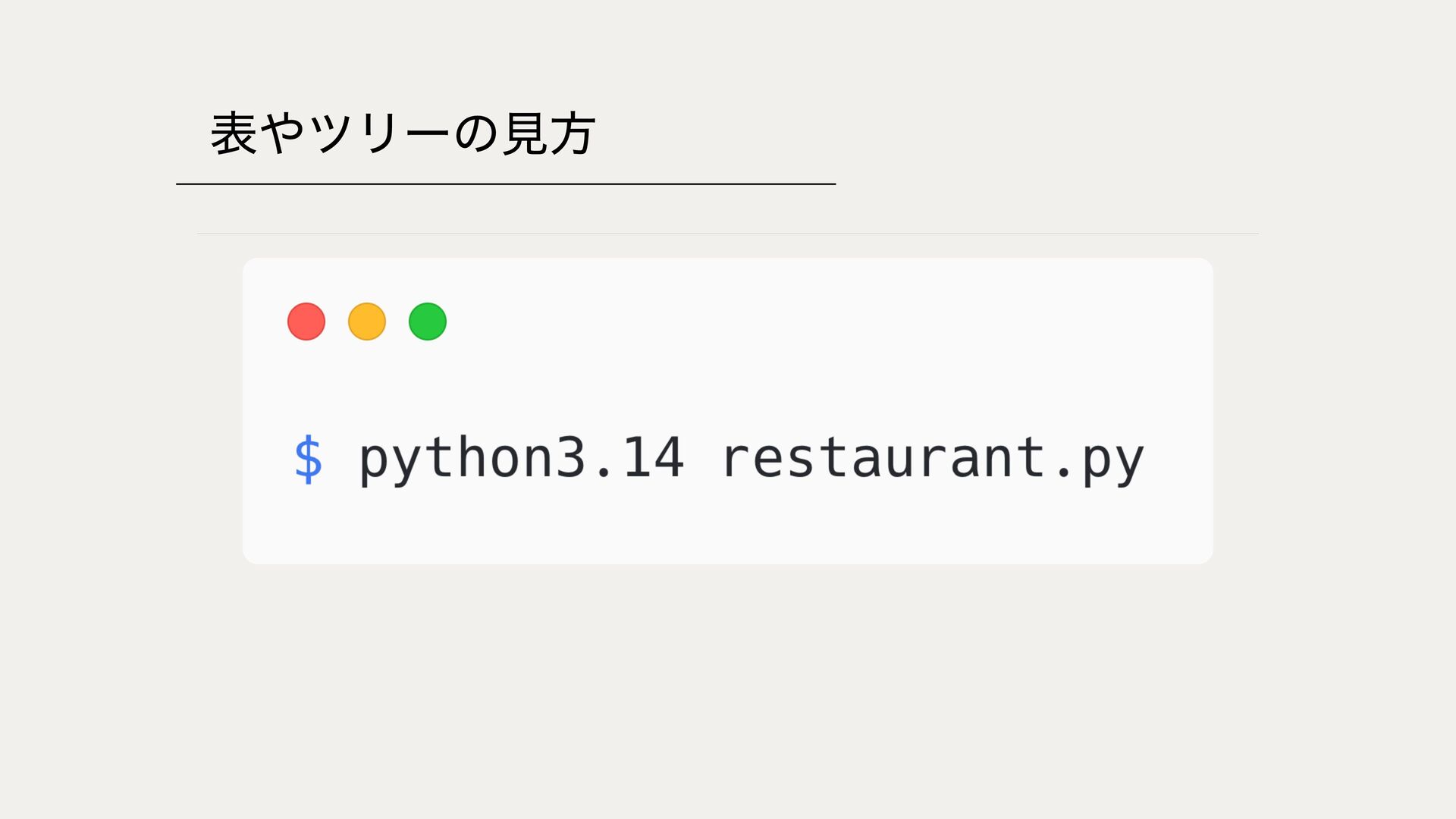Viewport: 1456px width, 819px height.
Task: Click the 表 character in the title
Action: (234, 133)
